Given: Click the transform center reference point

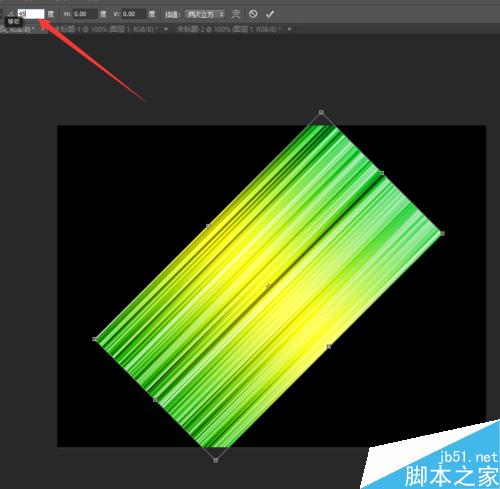Looking at the screenshot, I should (268, 286).
